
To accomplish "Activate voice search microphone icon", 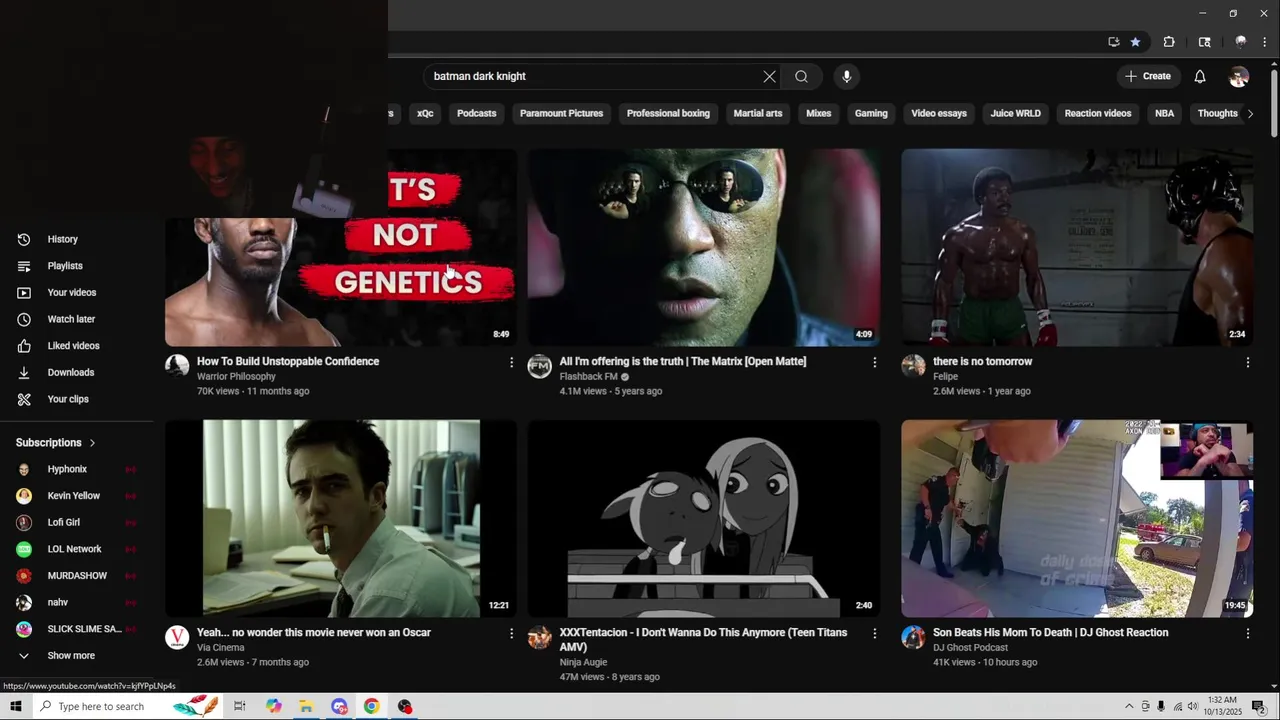I will click(x=847, y=76).
